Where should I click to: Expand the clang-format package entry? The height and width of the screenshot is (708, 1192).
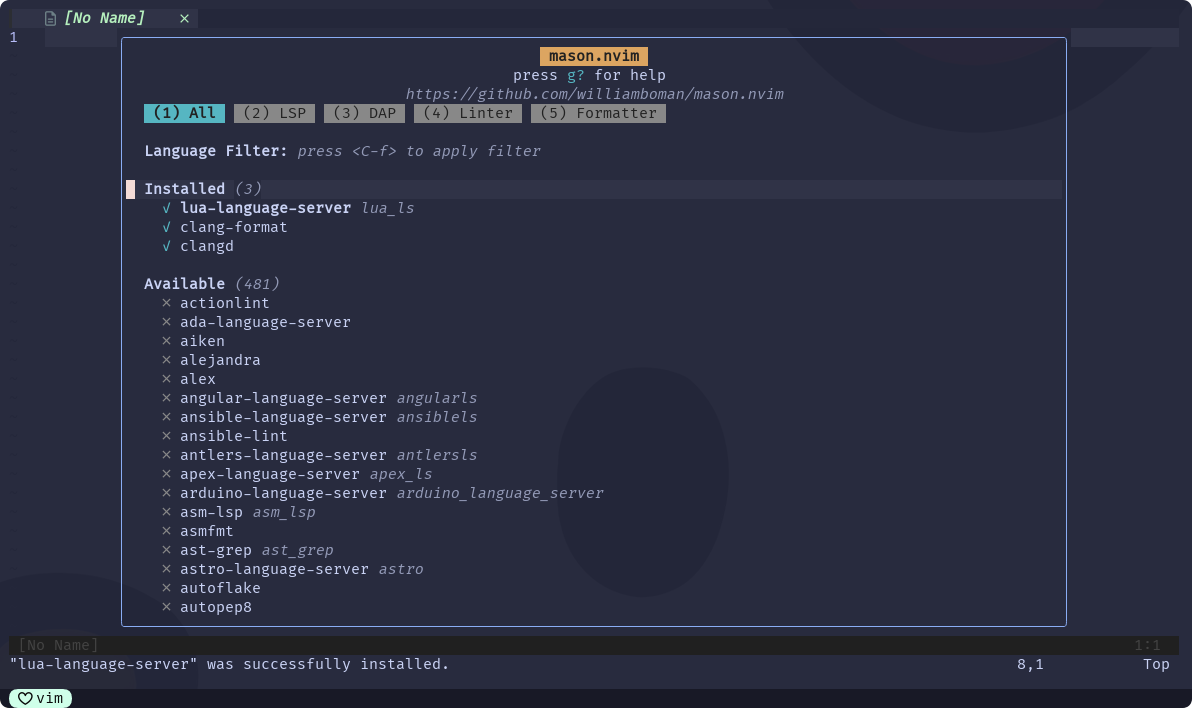[233, 227]
